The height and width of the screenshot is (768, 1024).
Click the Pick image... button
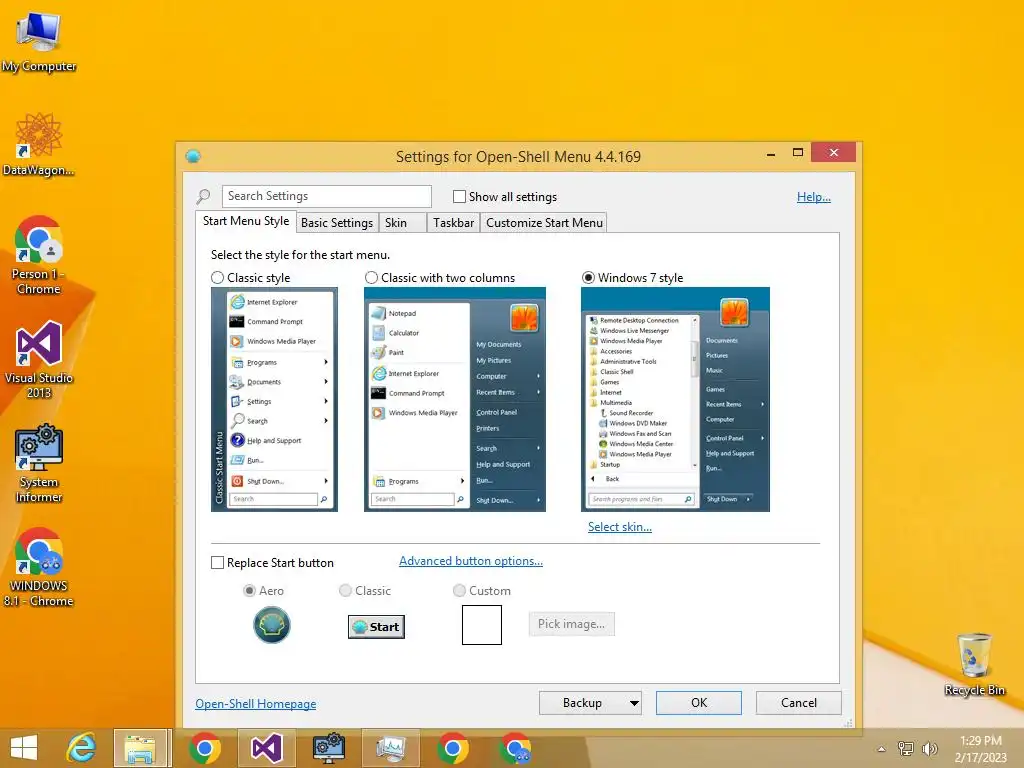click(571, 624)
